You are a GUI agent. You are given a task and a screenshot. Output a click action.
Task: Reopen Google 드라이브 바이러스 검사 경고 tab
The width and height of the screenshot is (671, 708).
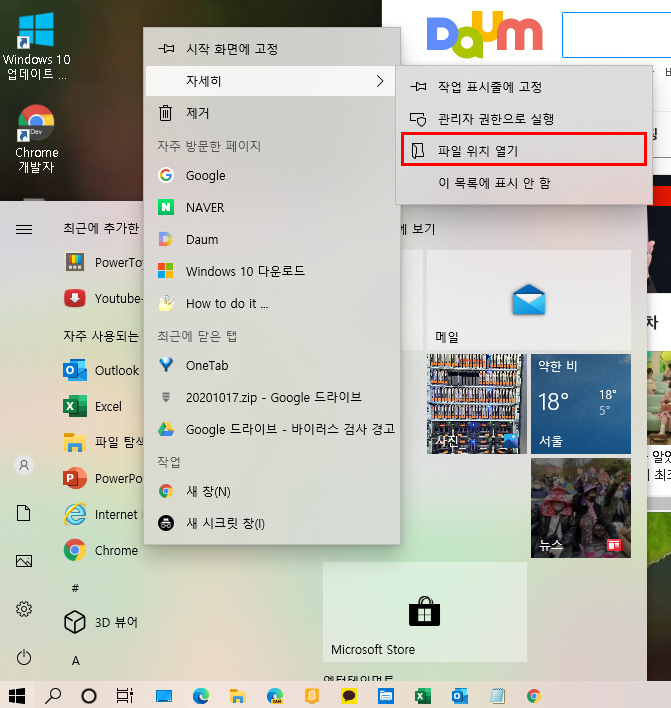(272, 429)
